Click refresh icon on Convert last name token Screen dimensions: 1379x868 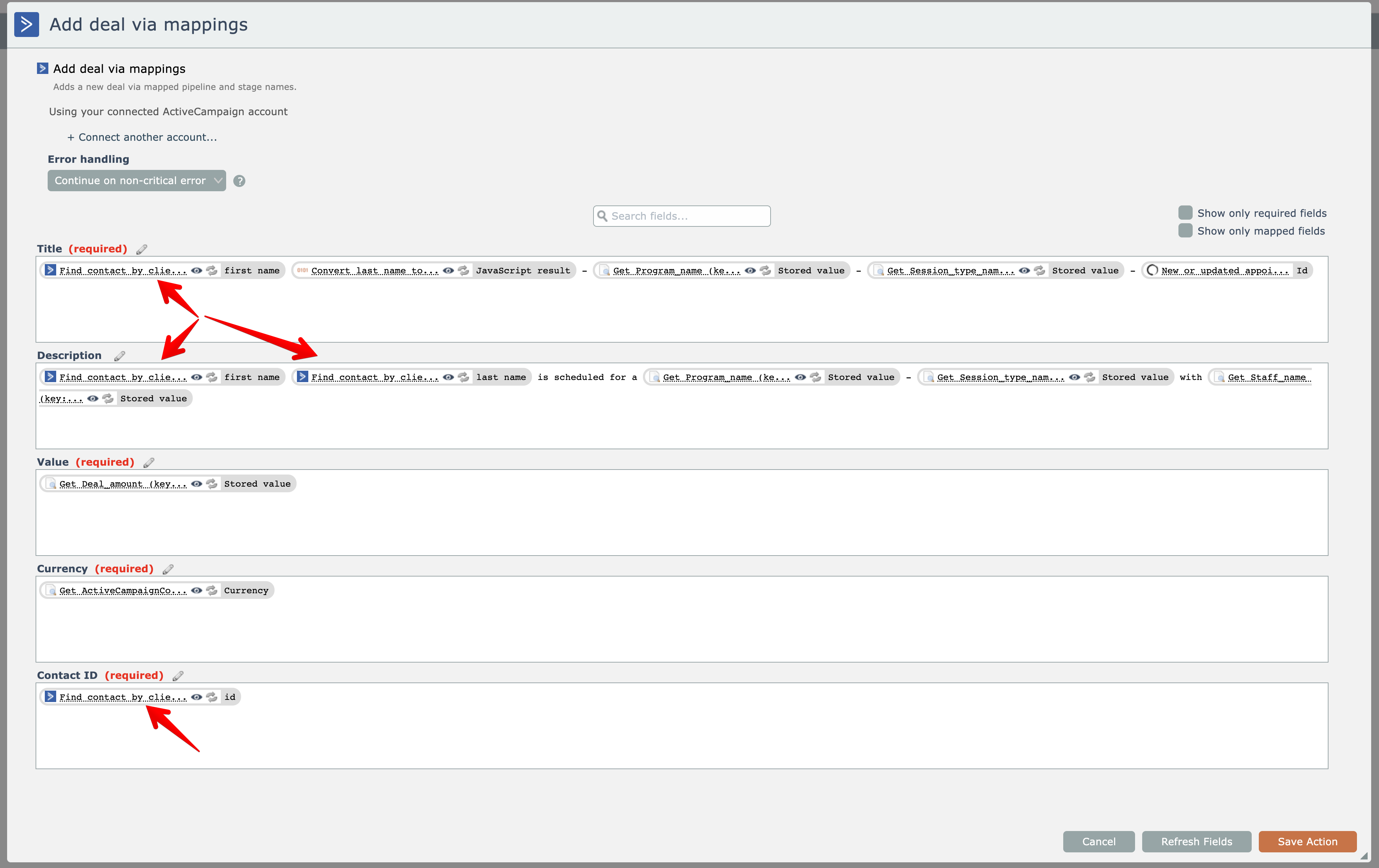(x=464, y=271)
